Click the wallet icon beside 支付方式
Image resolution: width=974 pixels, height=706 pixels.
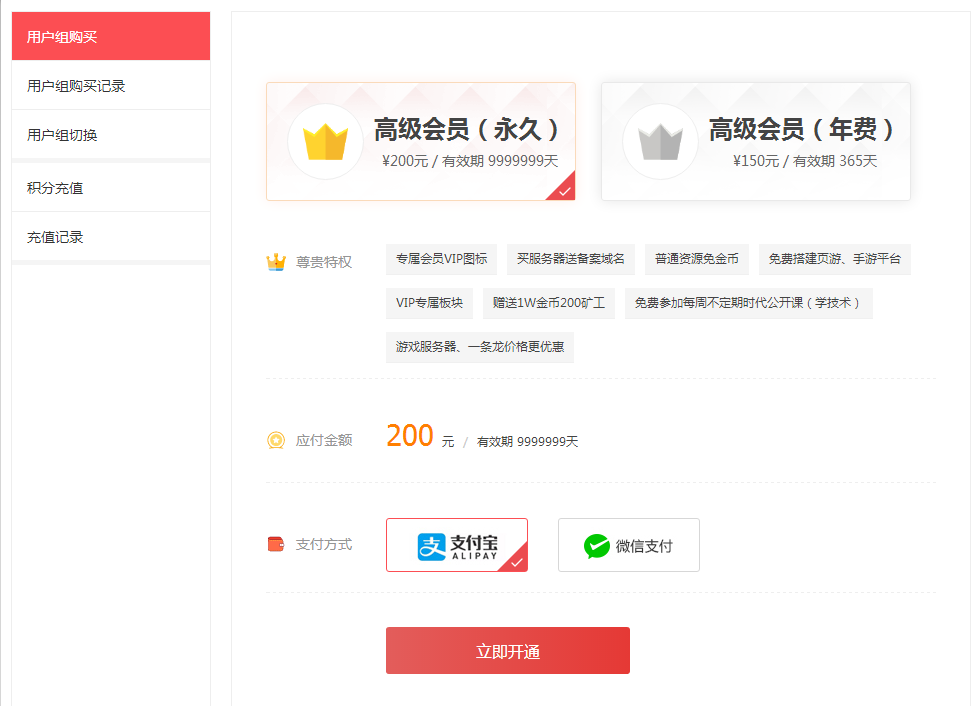(x=276, y=545)
